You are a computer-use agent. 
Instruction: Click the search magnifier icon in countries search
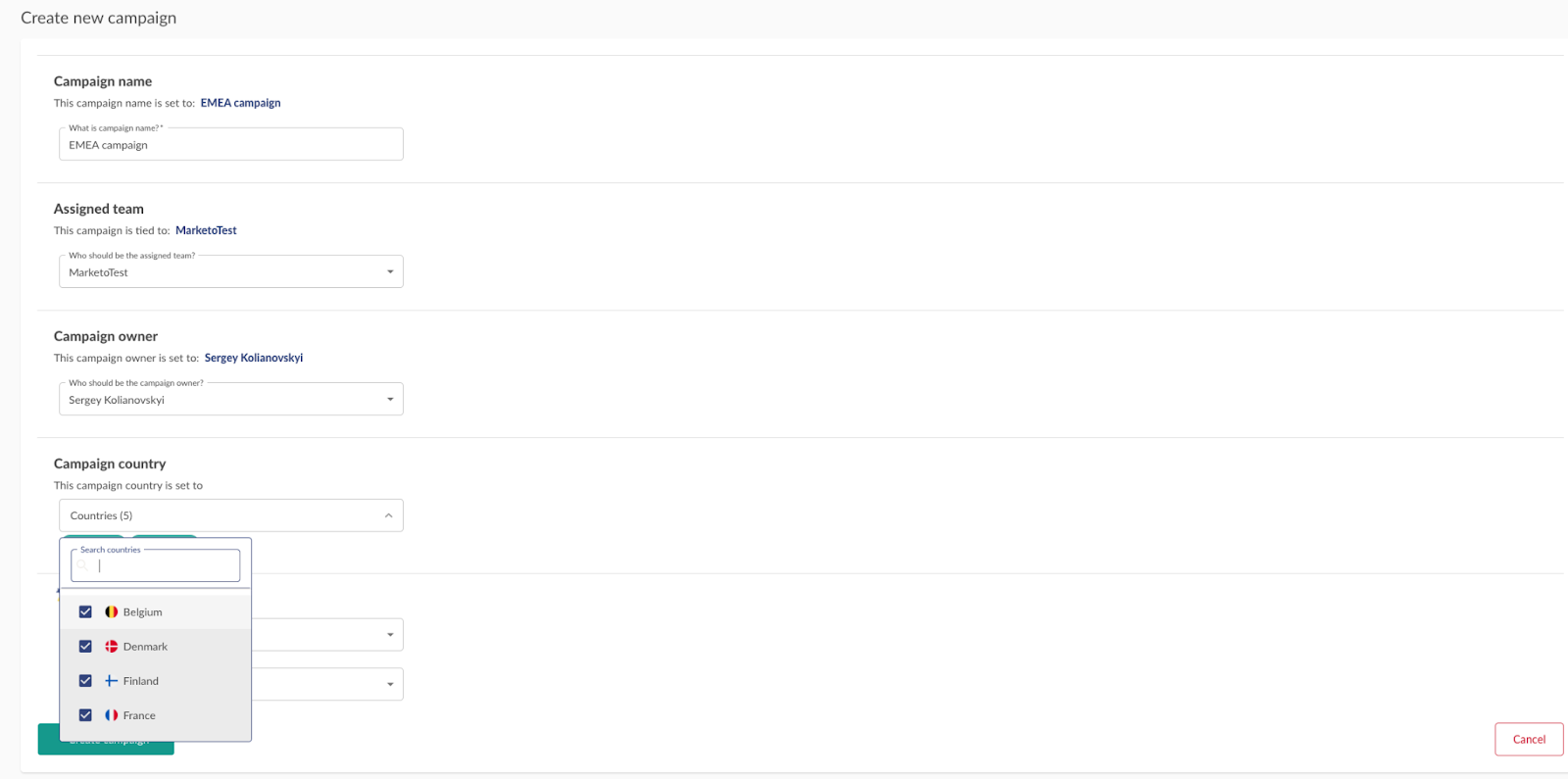click(x=83, y=565)
